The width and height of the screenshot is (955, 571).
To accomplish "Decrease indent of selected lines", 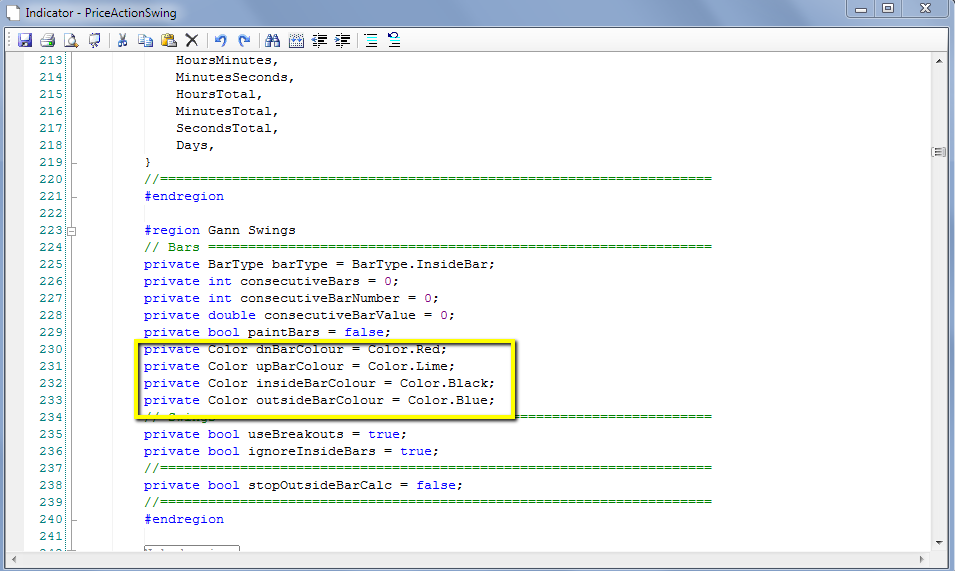I will tap(319, 40).
